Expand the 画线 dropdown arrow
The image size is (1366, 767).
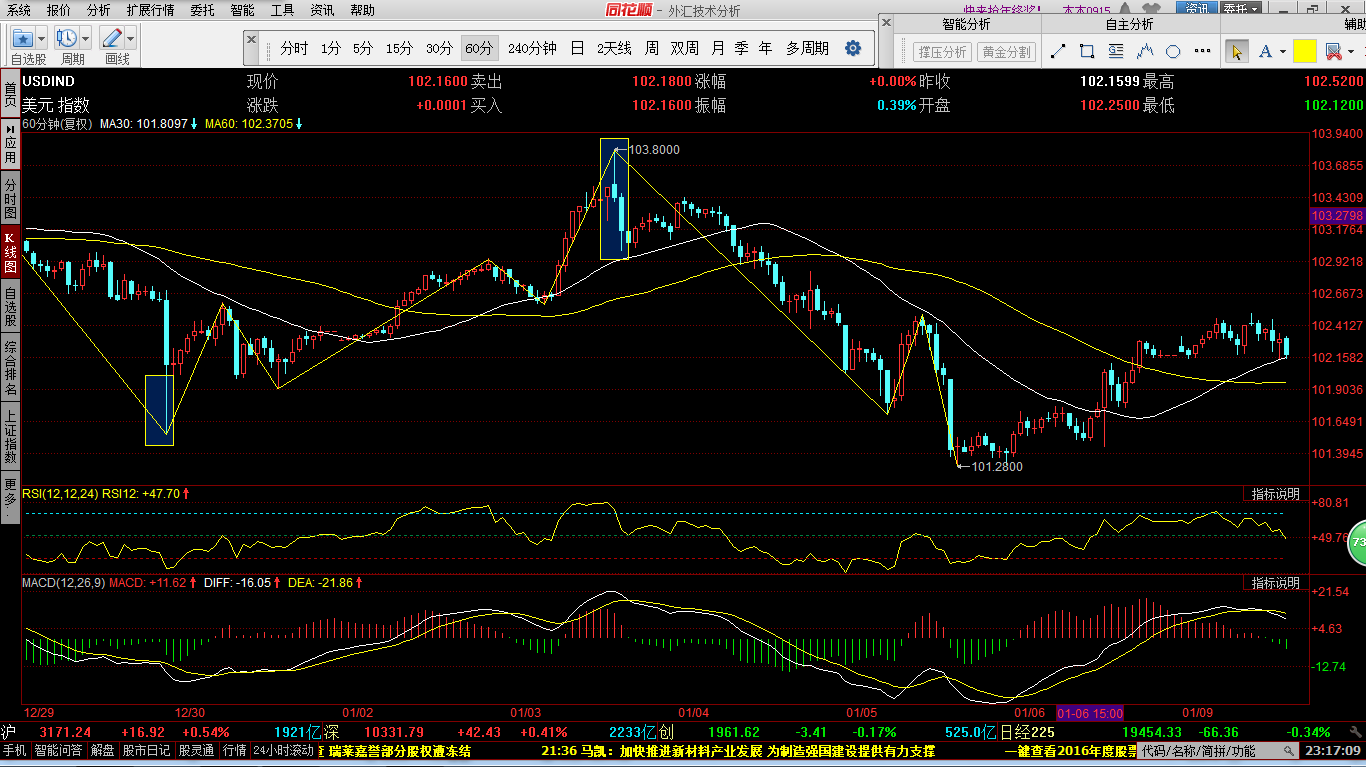[130, 39]
